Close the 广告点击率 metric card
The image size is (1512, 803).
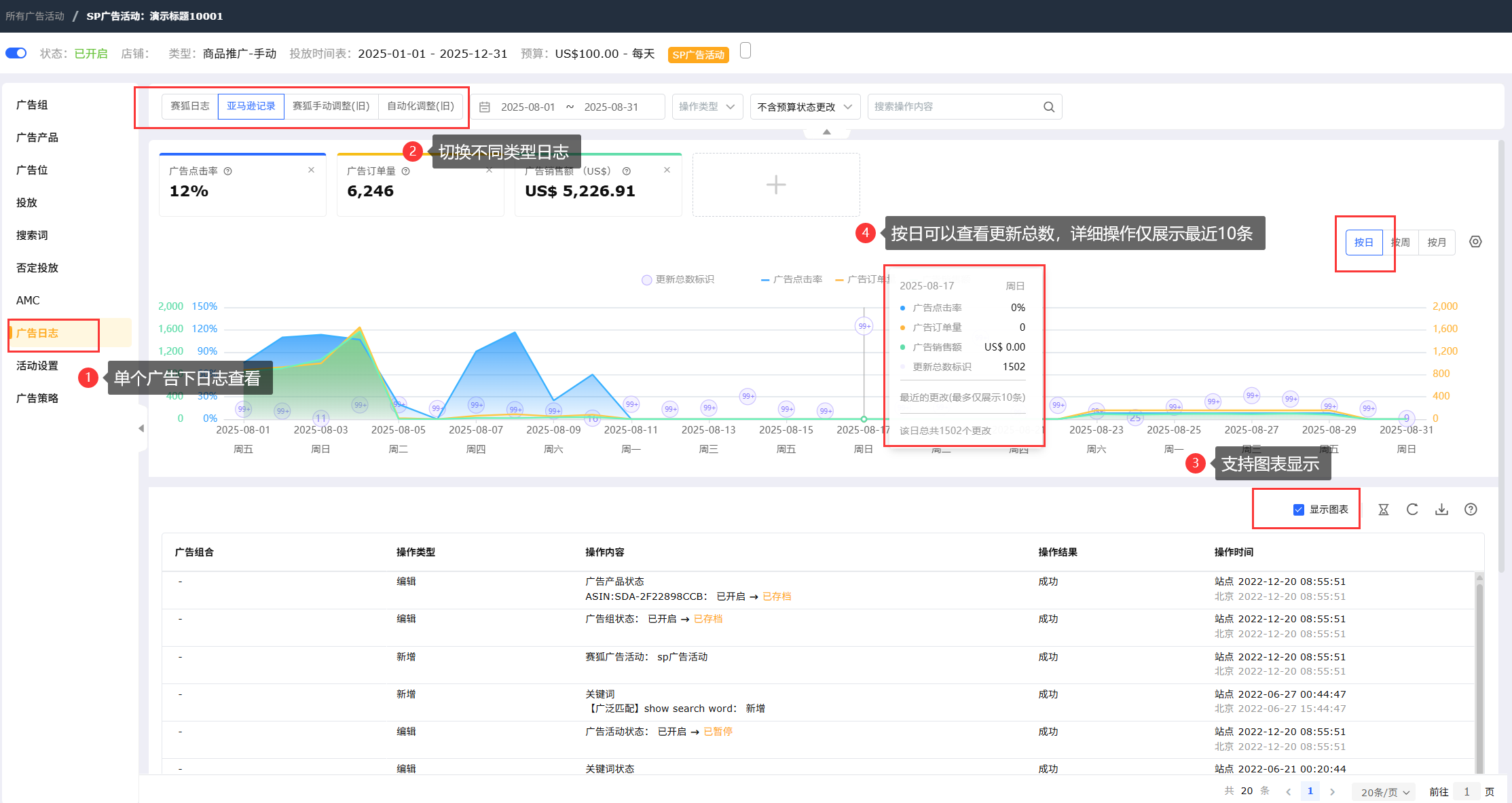click(x=311, y=170)
